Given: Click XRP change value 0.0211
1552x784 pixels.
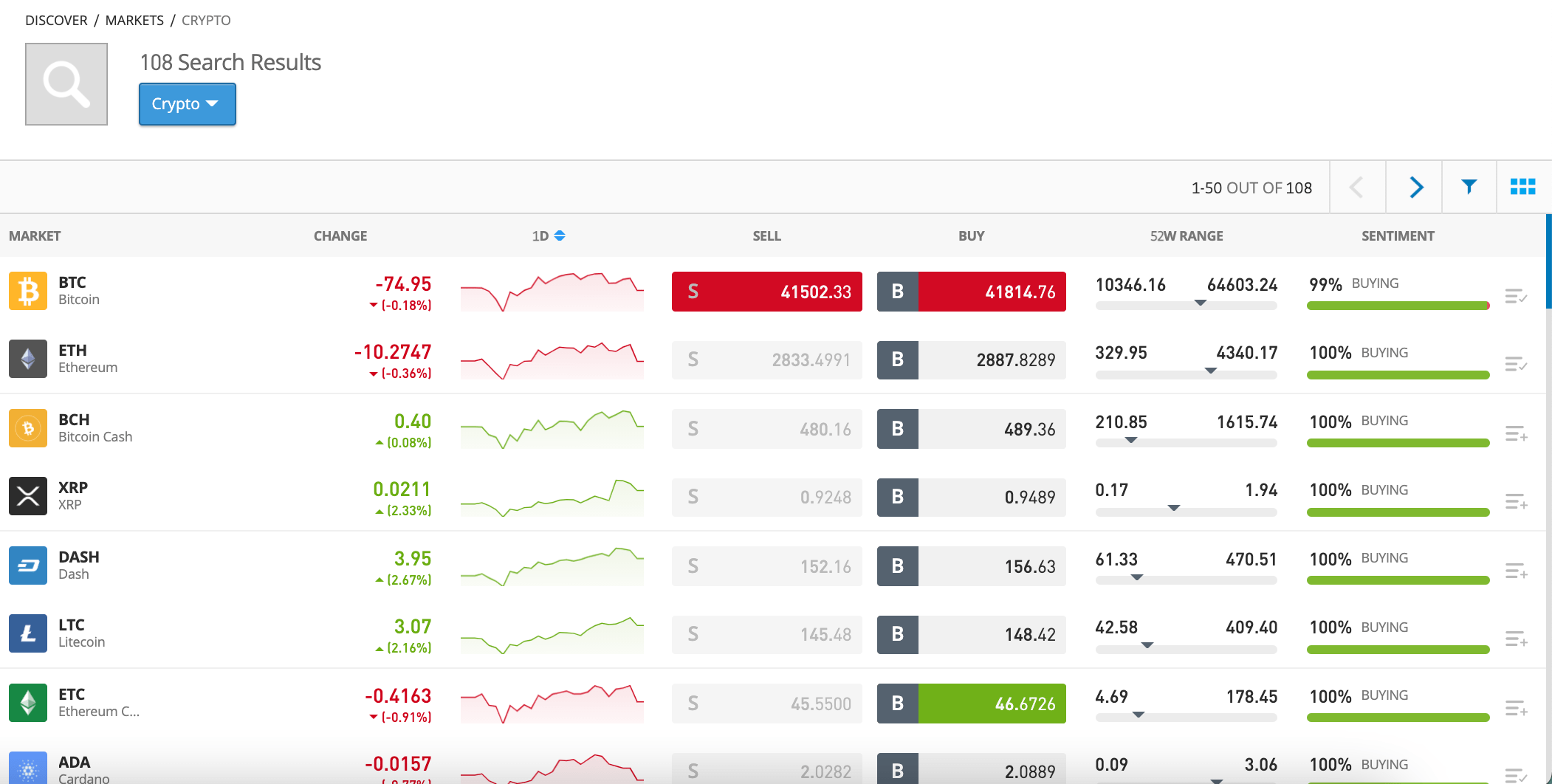Looking at the screenshot, I should coord(402,489).
